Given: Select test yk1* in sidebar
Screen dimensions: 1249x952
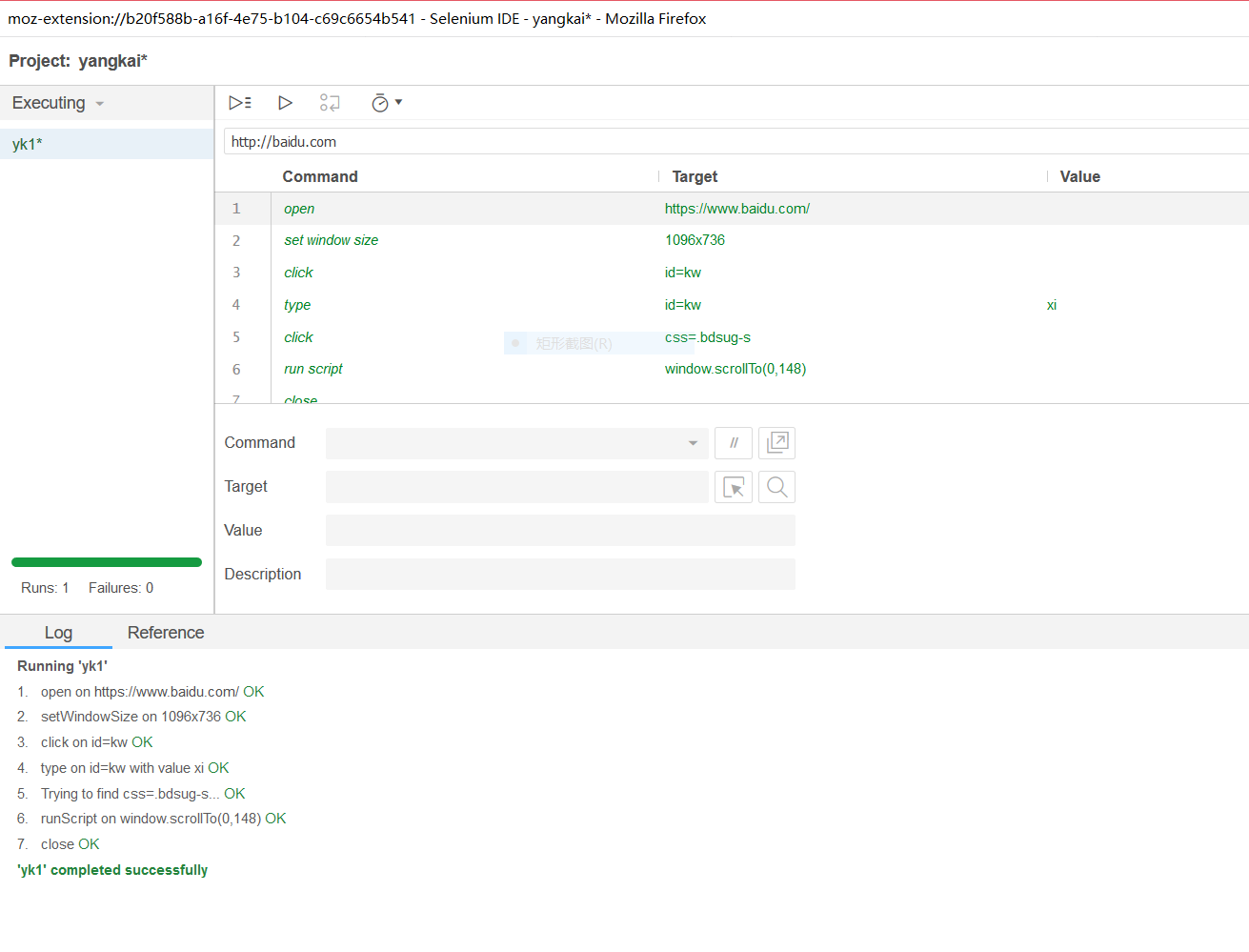Looking at the screenshot, I should click(x=107, y=144).
